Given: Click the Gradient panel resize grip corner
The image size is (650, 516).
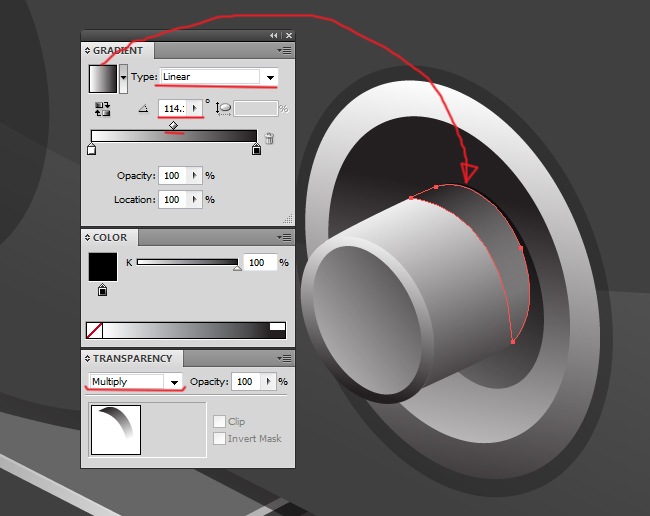Looking at the screenshot, I should [289, 218].
